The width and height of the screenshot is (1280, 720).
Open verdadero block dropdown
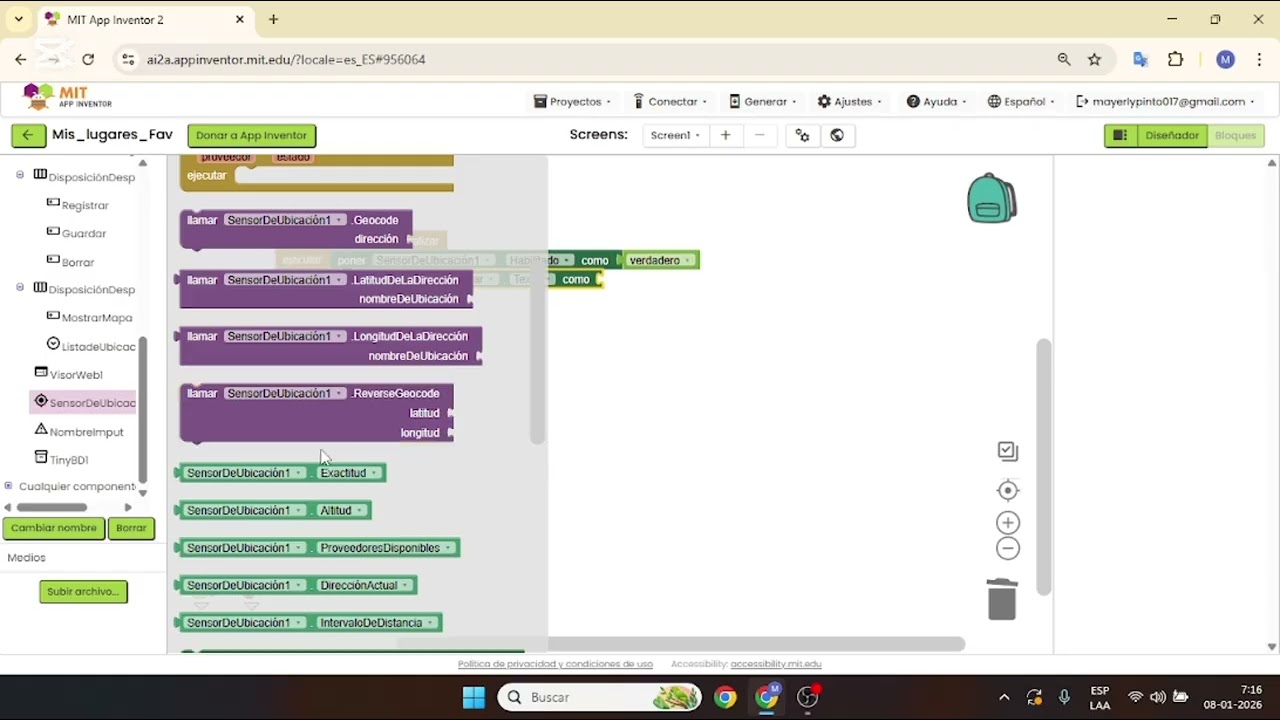(689, 260)
